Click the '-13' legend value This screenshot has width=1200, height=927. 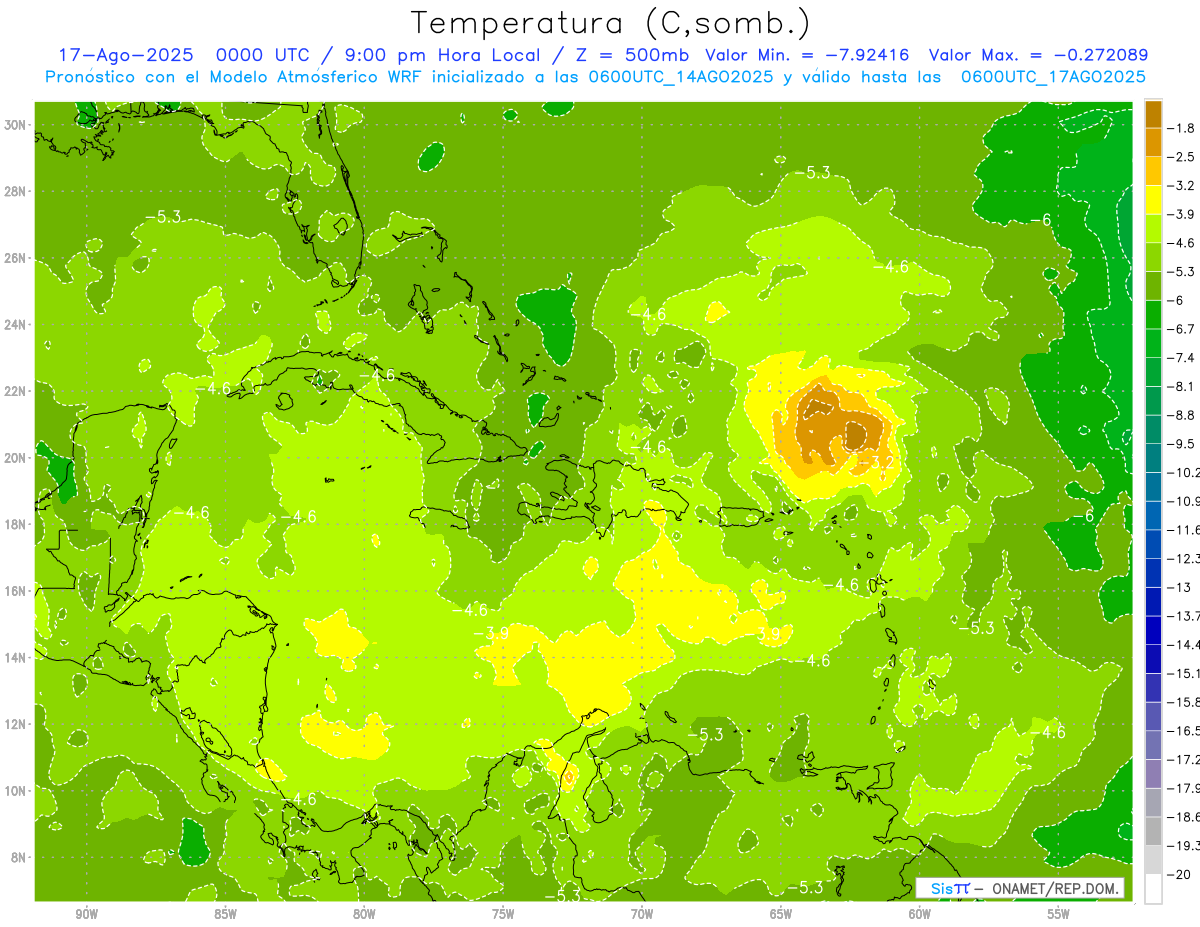click(x=1179, y=586)
